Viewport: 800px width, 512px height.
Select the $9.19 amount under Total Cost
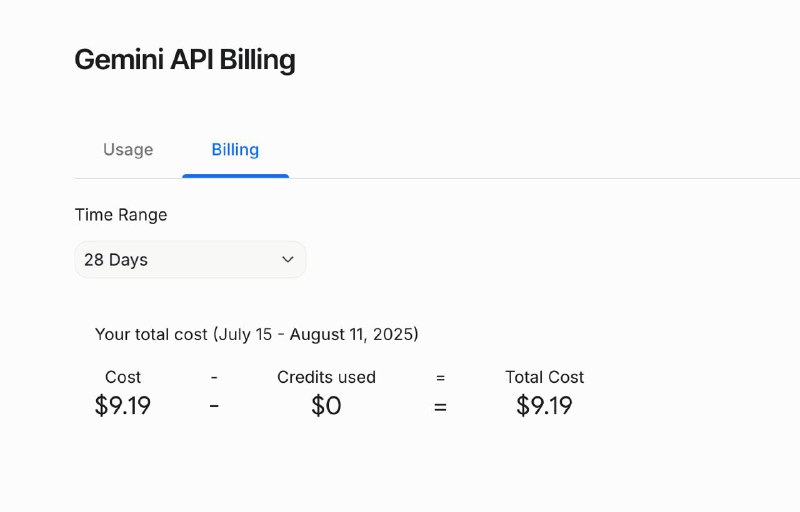[544, 406]
